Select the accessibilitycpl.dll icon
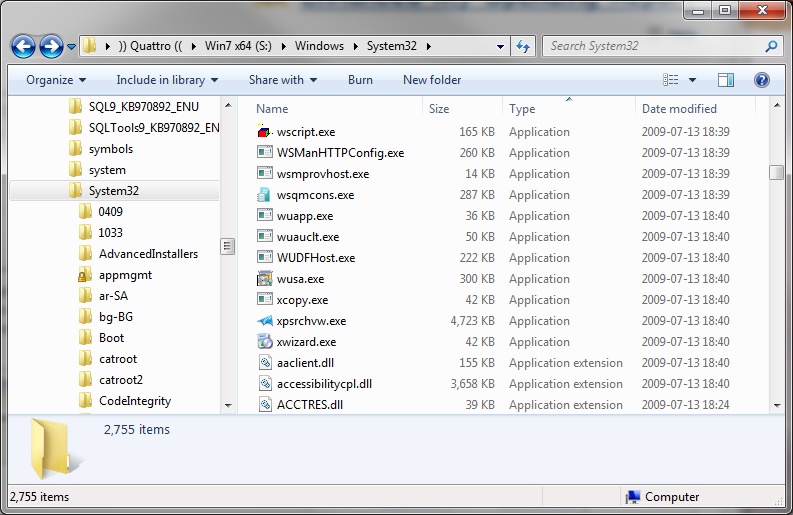 (x=265, y=383)
